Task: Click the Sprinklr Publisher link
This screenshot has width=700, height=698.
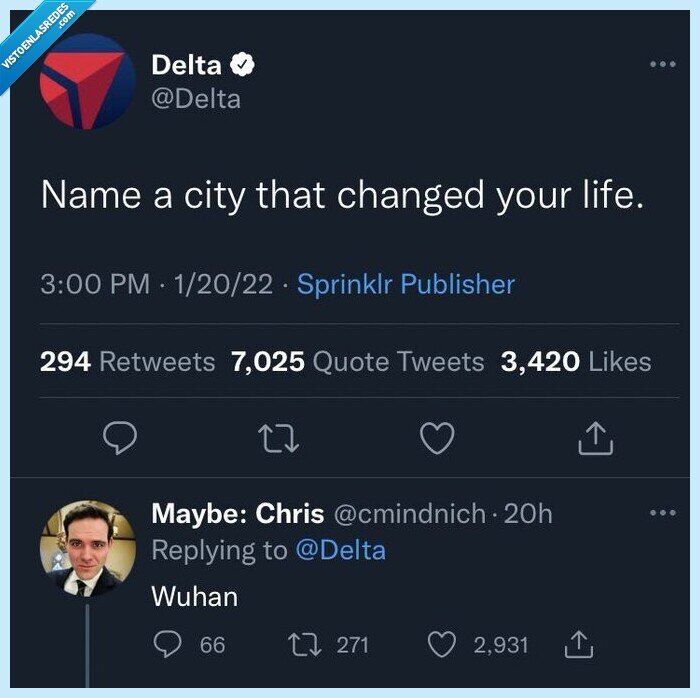Action: point(406,284)
